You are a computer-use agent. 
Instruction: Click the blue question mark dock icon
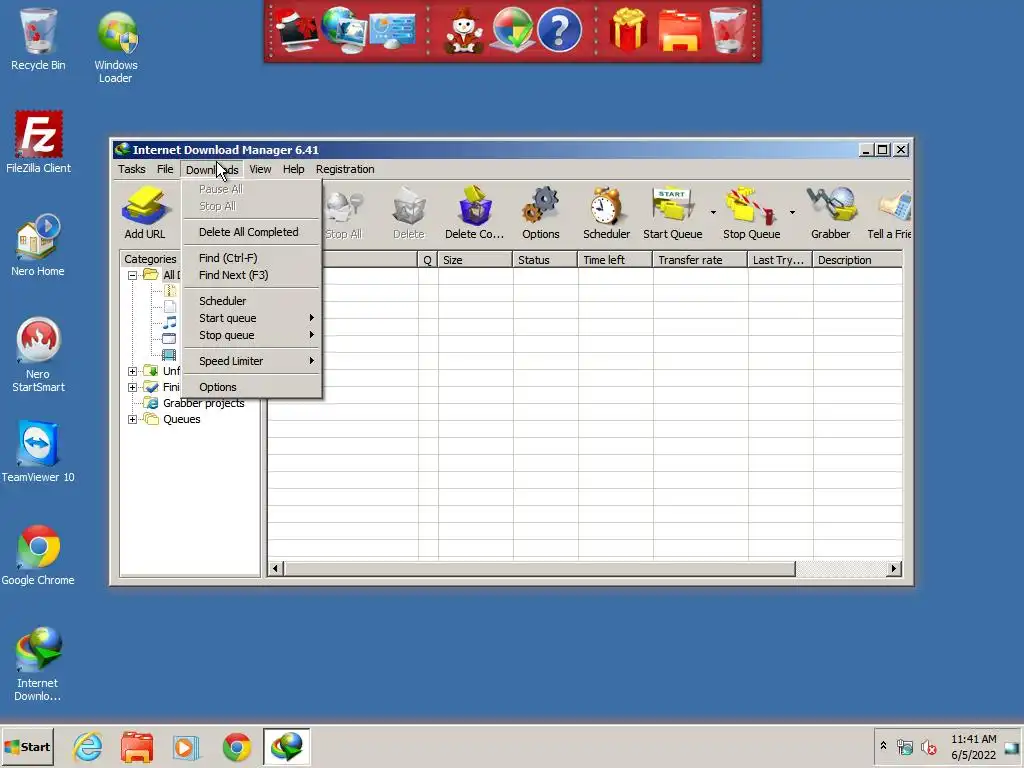click(x=559, y=30)
